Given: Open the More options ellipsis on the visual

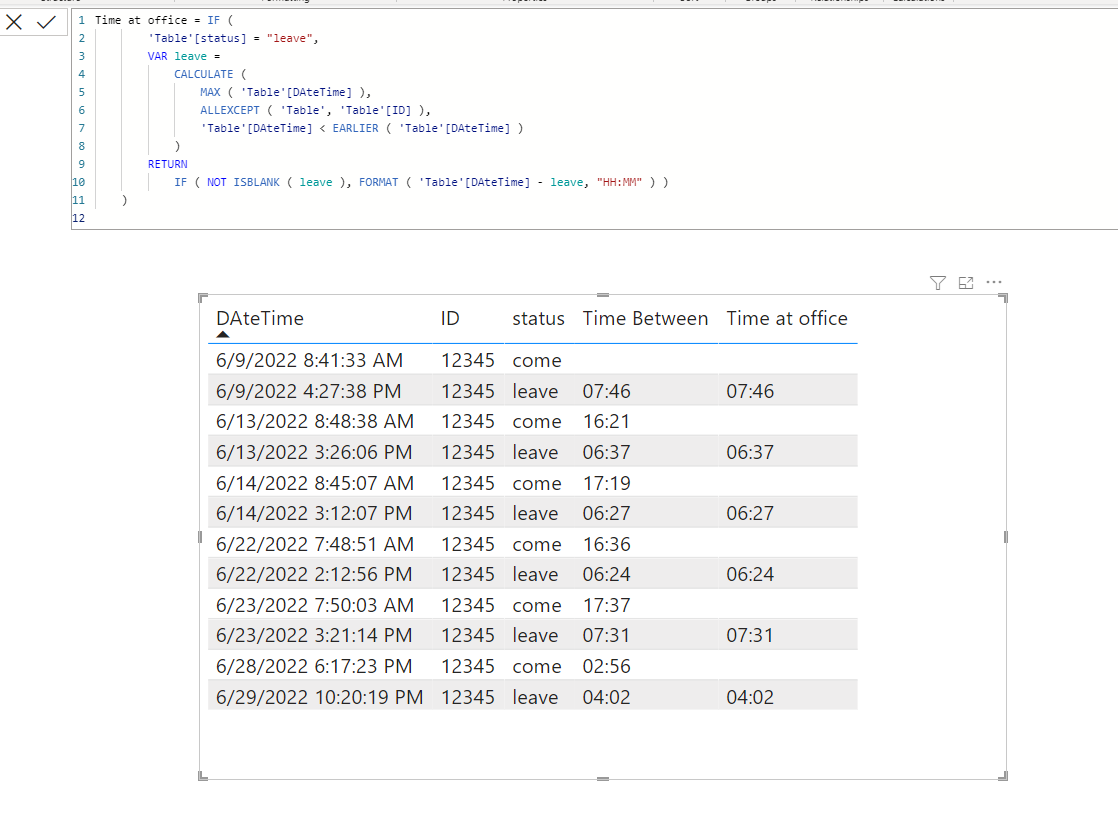Looking at the screenshot, I should [994, 282].
